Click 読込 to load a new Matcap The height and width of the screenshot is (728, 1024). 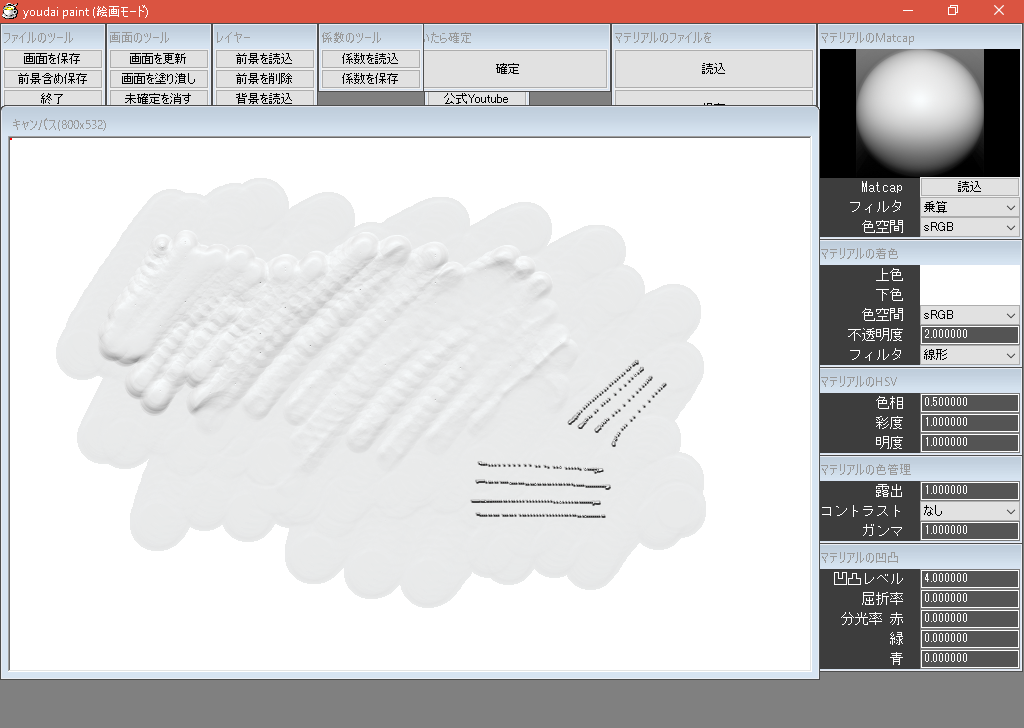pyautogui.click(x=969, y=186)
